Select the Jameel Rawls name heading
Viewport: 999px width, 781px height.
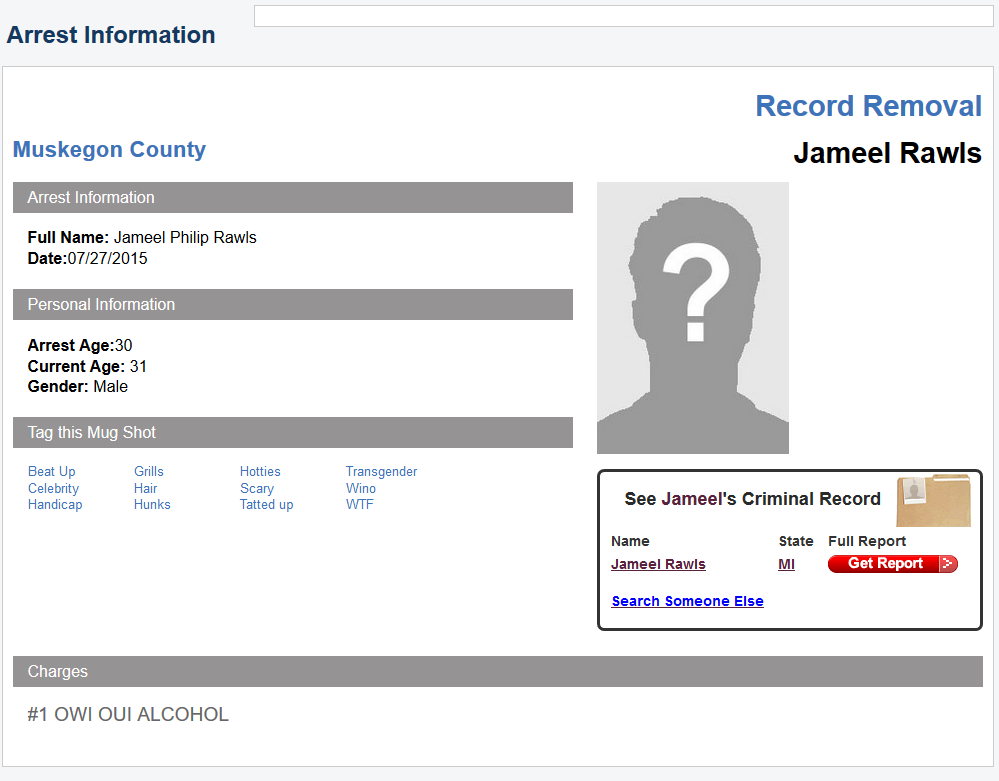tap(887, 154)
